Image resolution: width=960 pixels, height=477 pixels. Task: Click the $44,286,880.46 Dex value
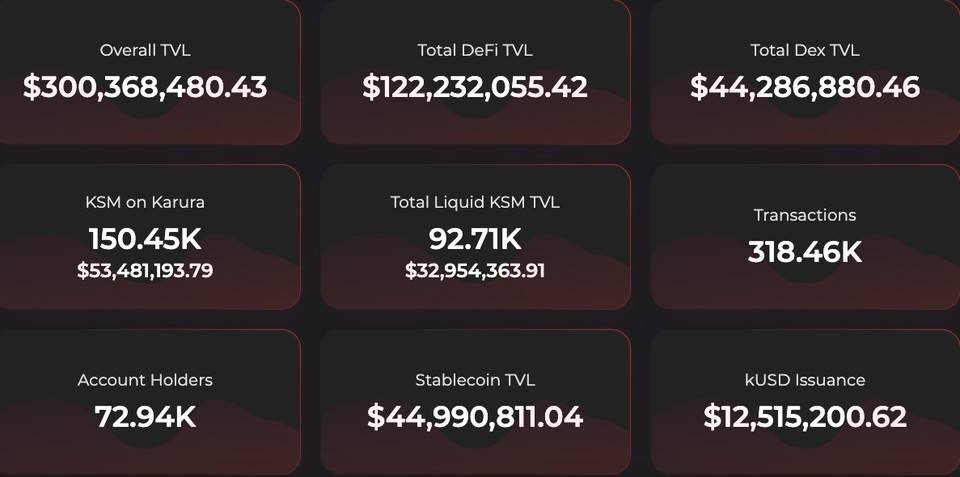805,87
